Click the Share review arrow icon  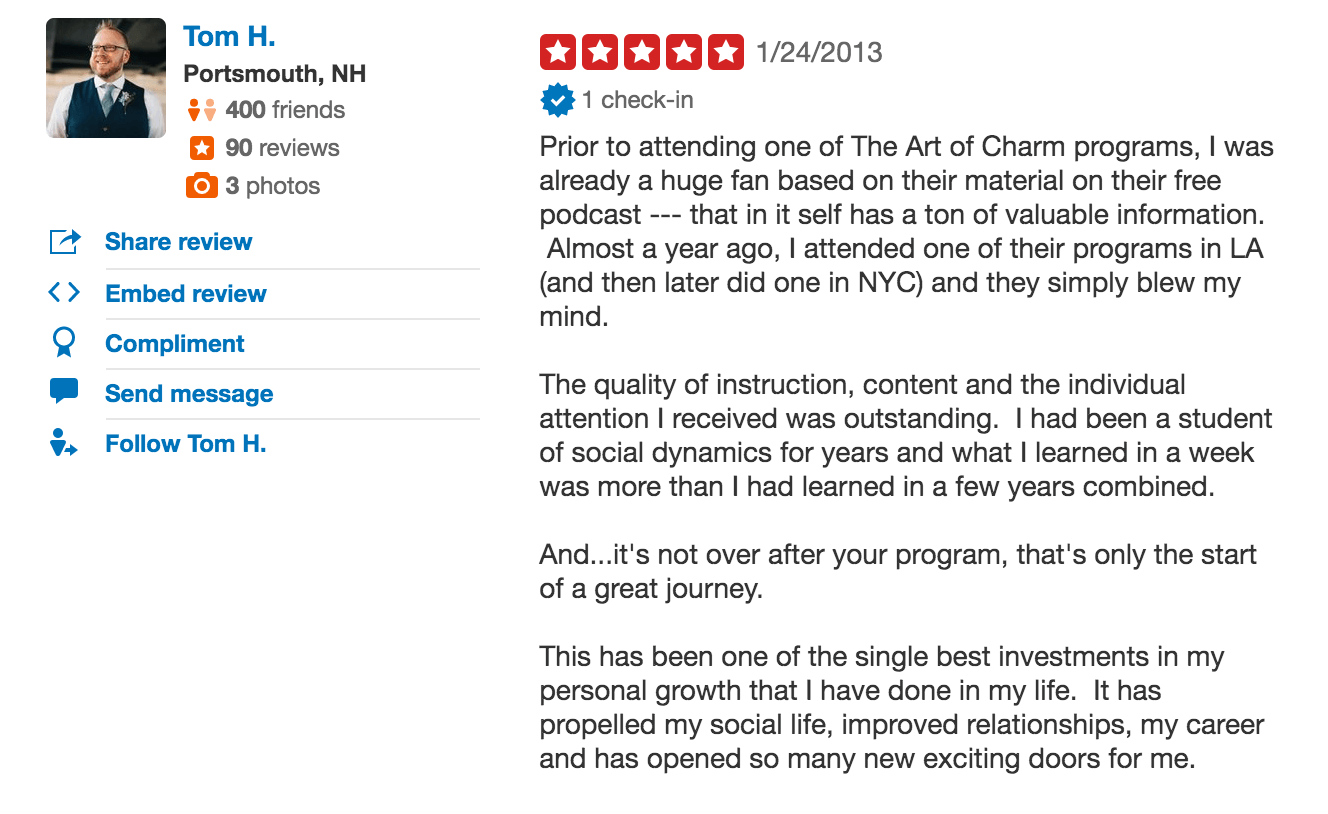click(x=63, y=241)
